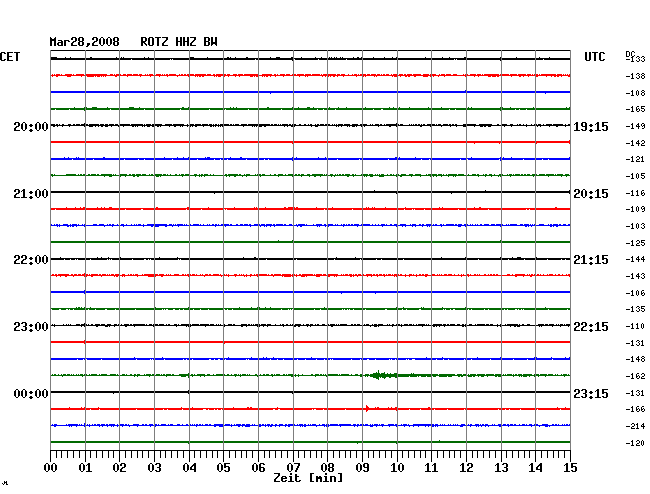Click the 20:15 UTC time label
The height and width of the screenshot is (494, 650).
click(591, 194)
